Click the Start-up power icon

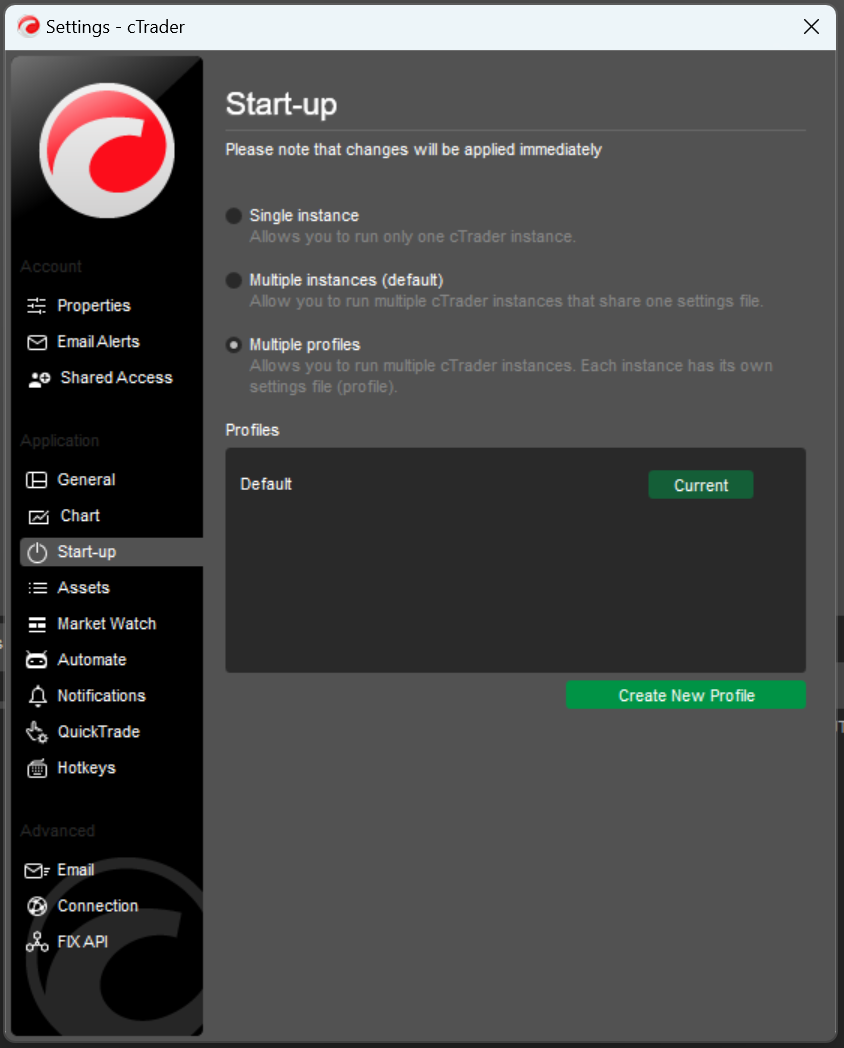(37, 553)
